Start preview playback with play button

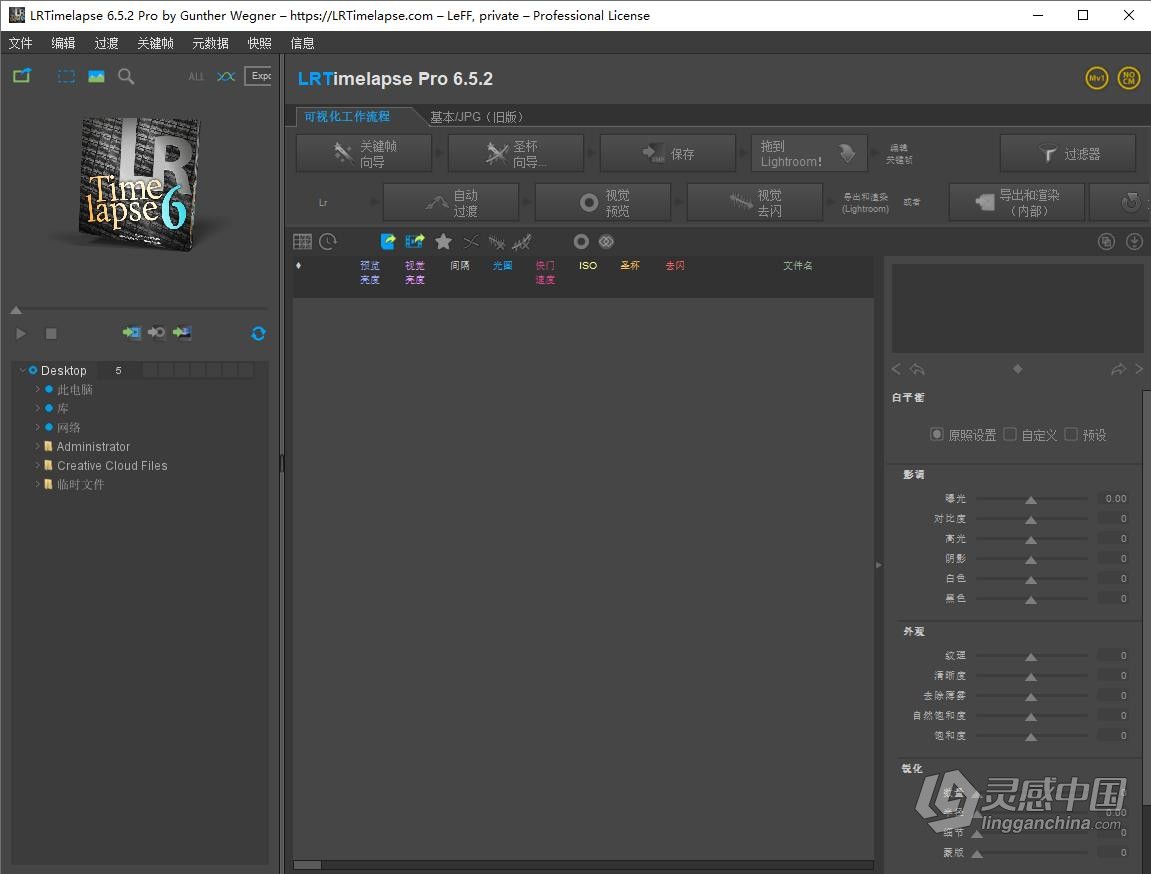click(21, 334)
